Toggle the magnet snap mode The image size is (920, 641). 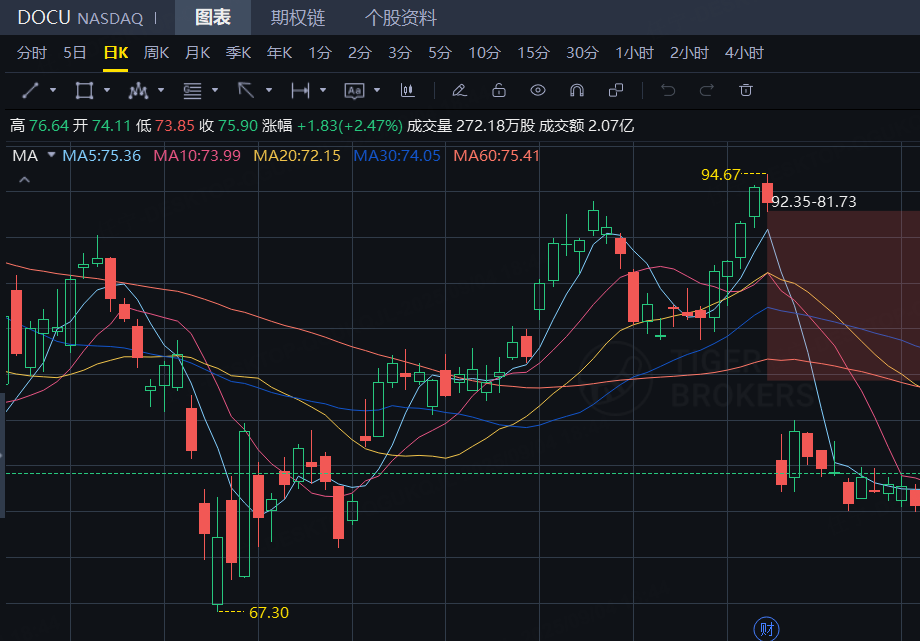tap(576, 91)
